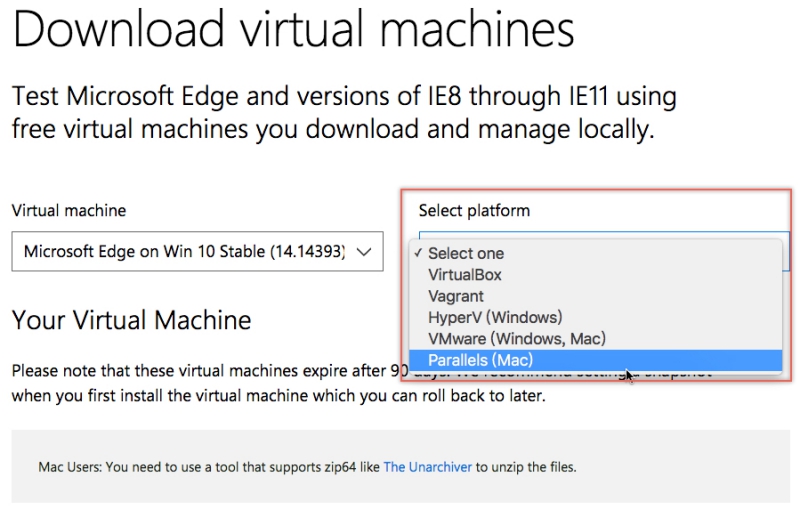
Task: Click the 'Please note' expiry notice text
Action: [x=200, y=371]
